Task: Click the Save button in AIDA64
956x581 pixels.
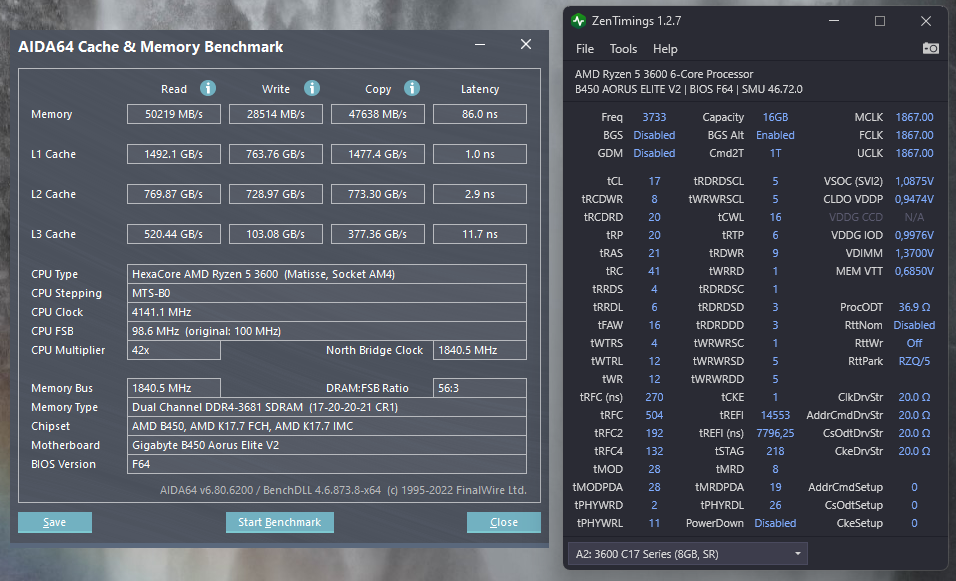Action: click(55, 522)
